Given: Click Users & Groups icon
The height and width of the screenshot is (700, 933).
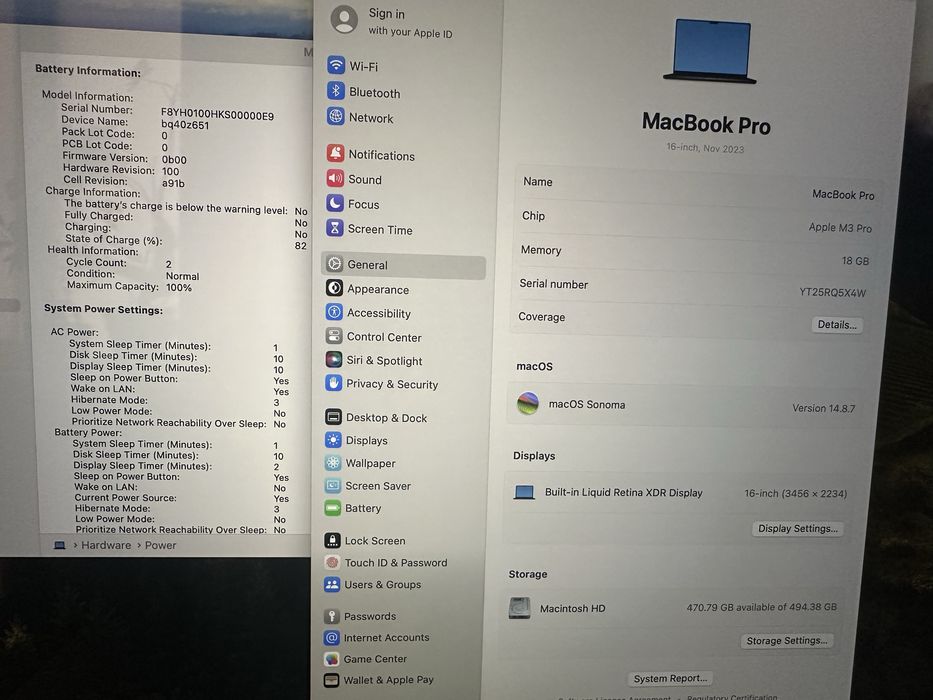Looking at the screenshot, I should pyautogui.click(x=332, y=584).
